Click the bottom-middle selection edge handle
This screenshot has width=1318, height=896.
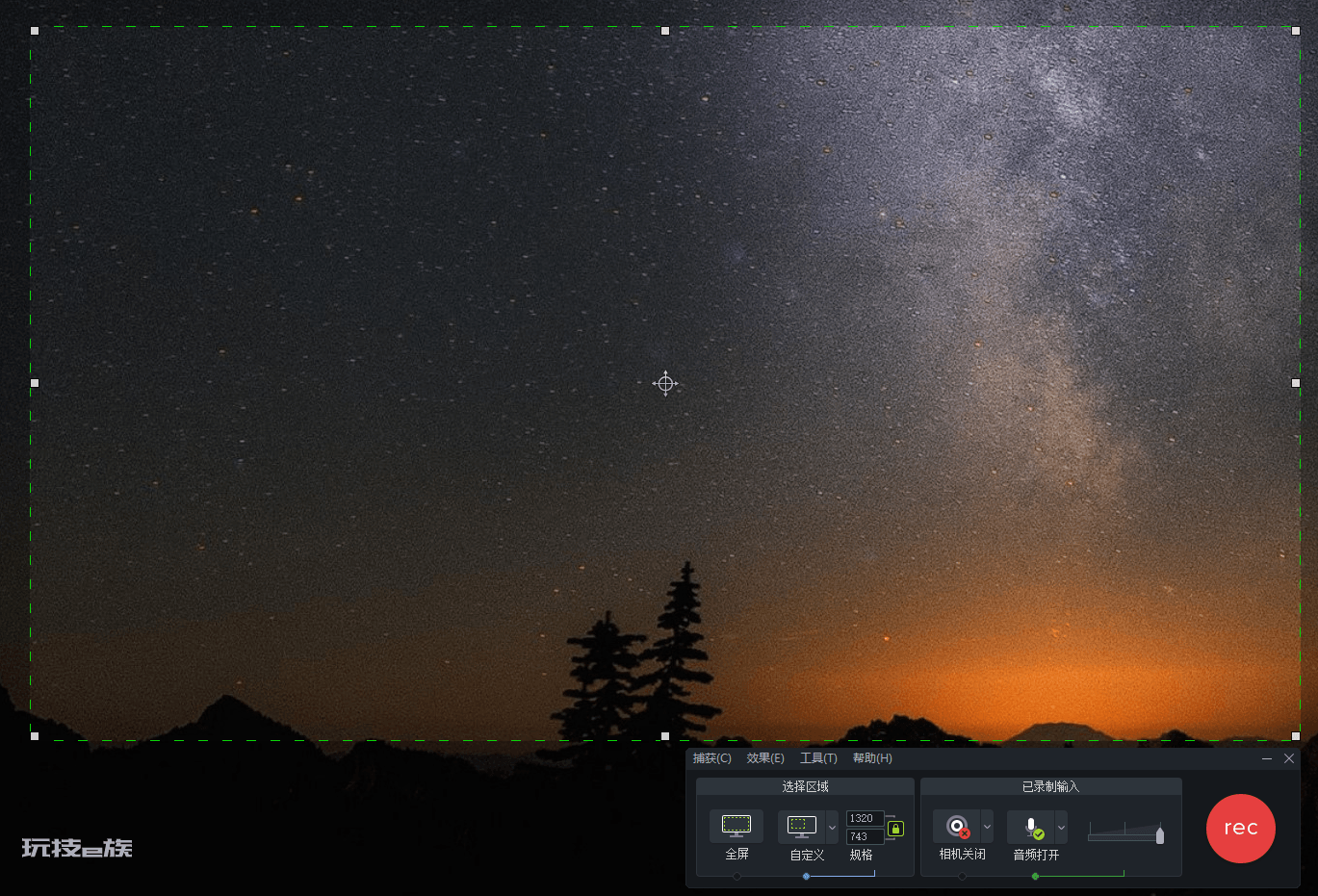(x=665, y=736)
